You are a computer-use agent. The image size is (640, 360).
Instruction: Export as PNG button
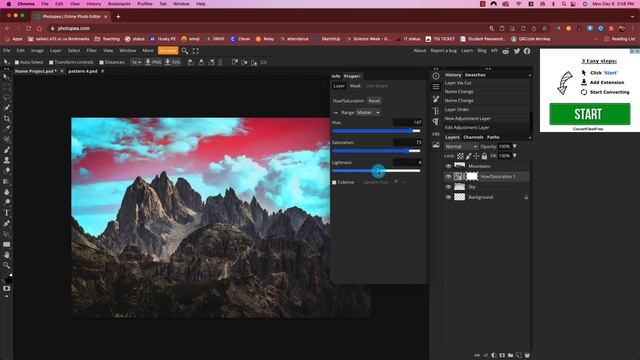pyautogui.click(x=153, y=62)
